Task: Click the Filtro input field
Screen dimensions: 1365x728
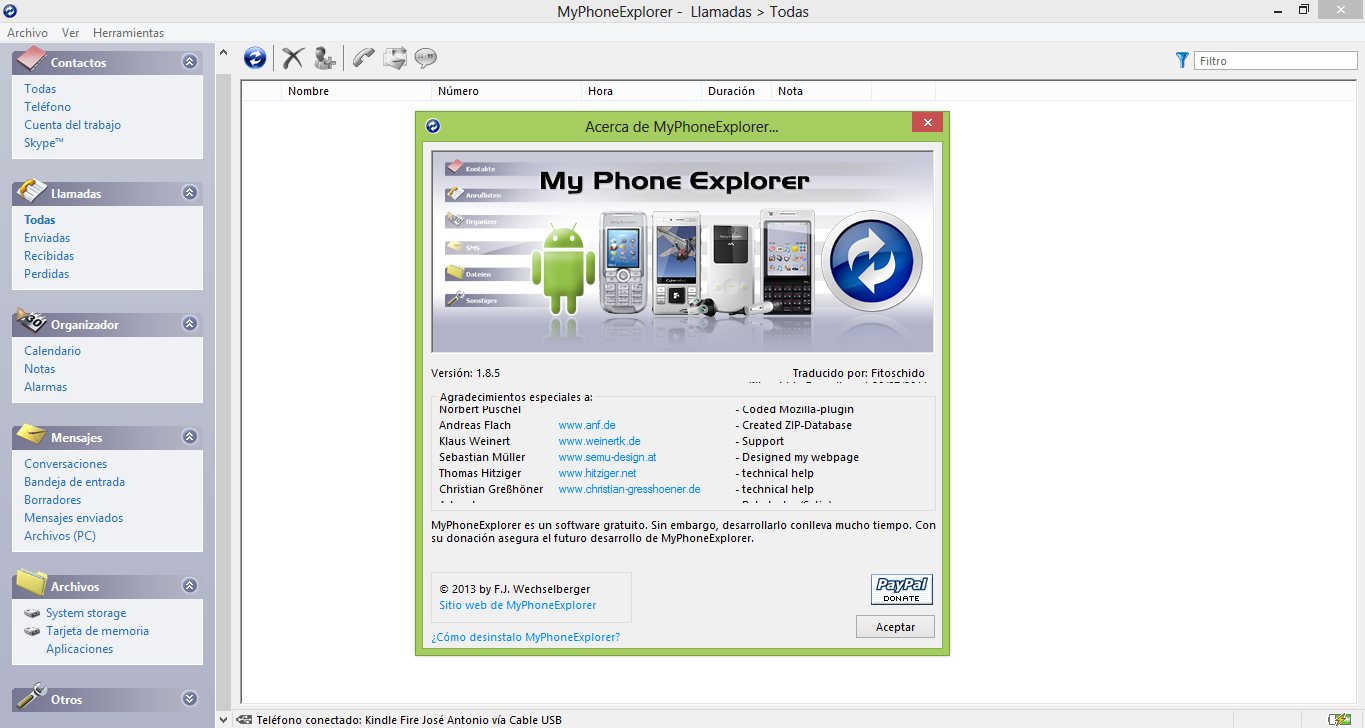Action: 1276,61
